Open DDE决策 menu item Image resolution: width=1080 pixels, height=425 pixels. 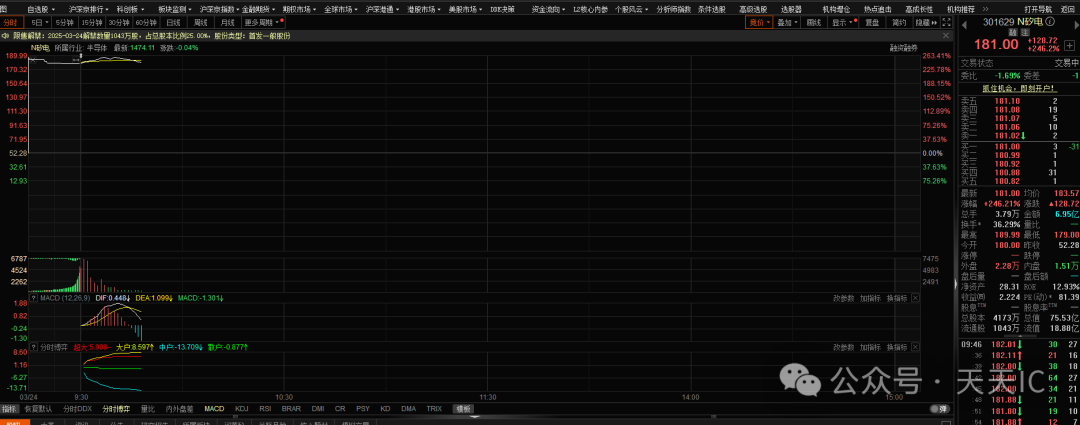coord(502,10)
